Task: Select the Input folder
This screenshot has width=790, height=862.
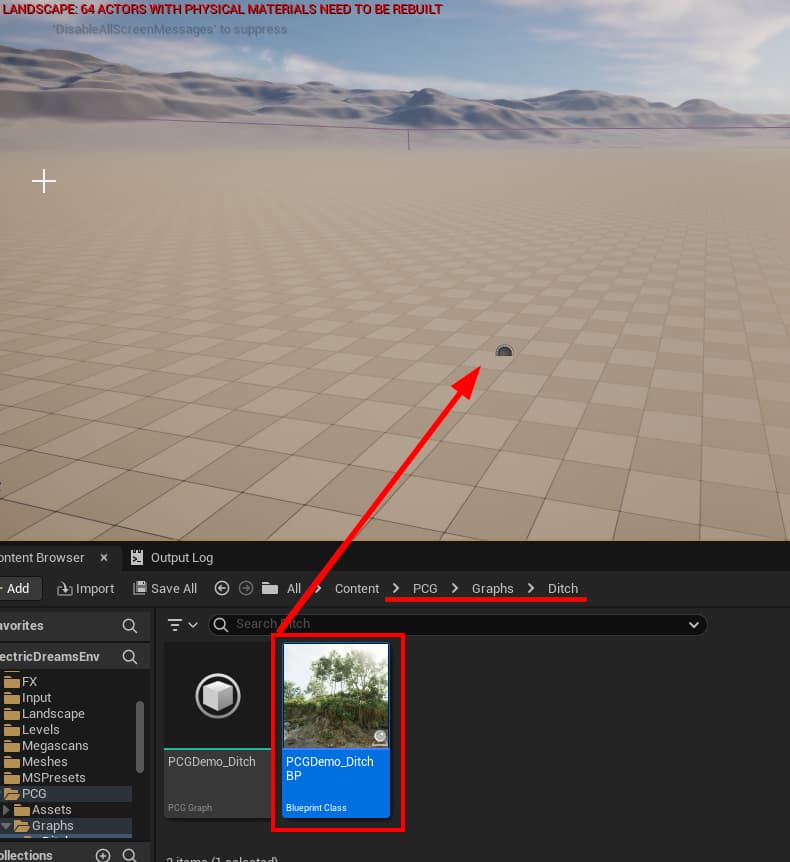Action: click(x=36, y=698)
